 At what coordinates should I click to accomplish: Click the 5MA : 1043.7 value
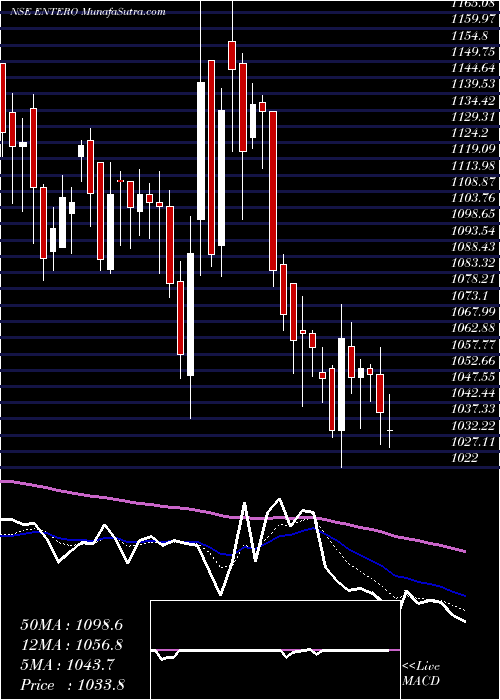(67, 665)
